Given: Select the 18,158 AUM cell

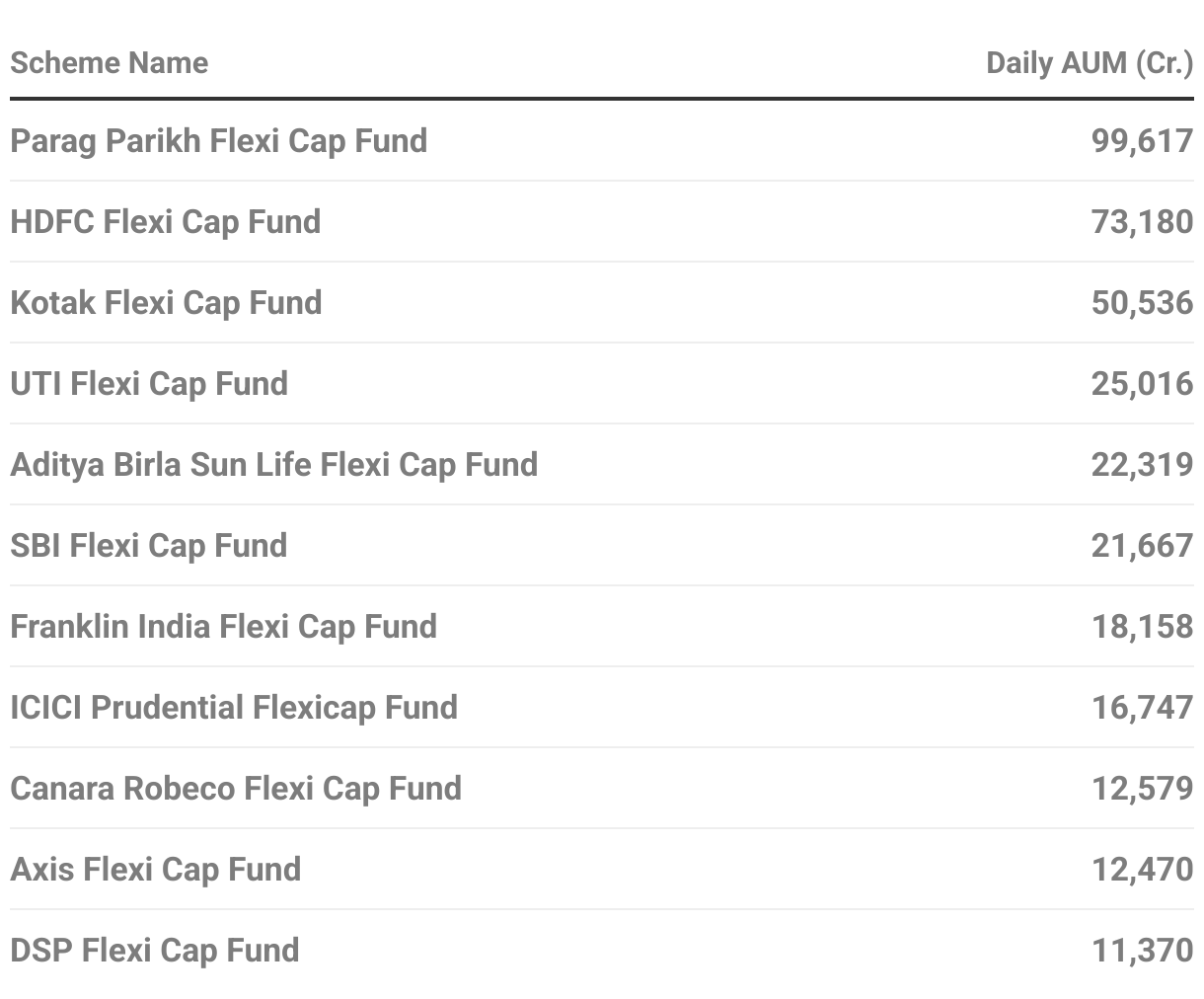Looking at the screenshot, I should [x=1142, y=627].
